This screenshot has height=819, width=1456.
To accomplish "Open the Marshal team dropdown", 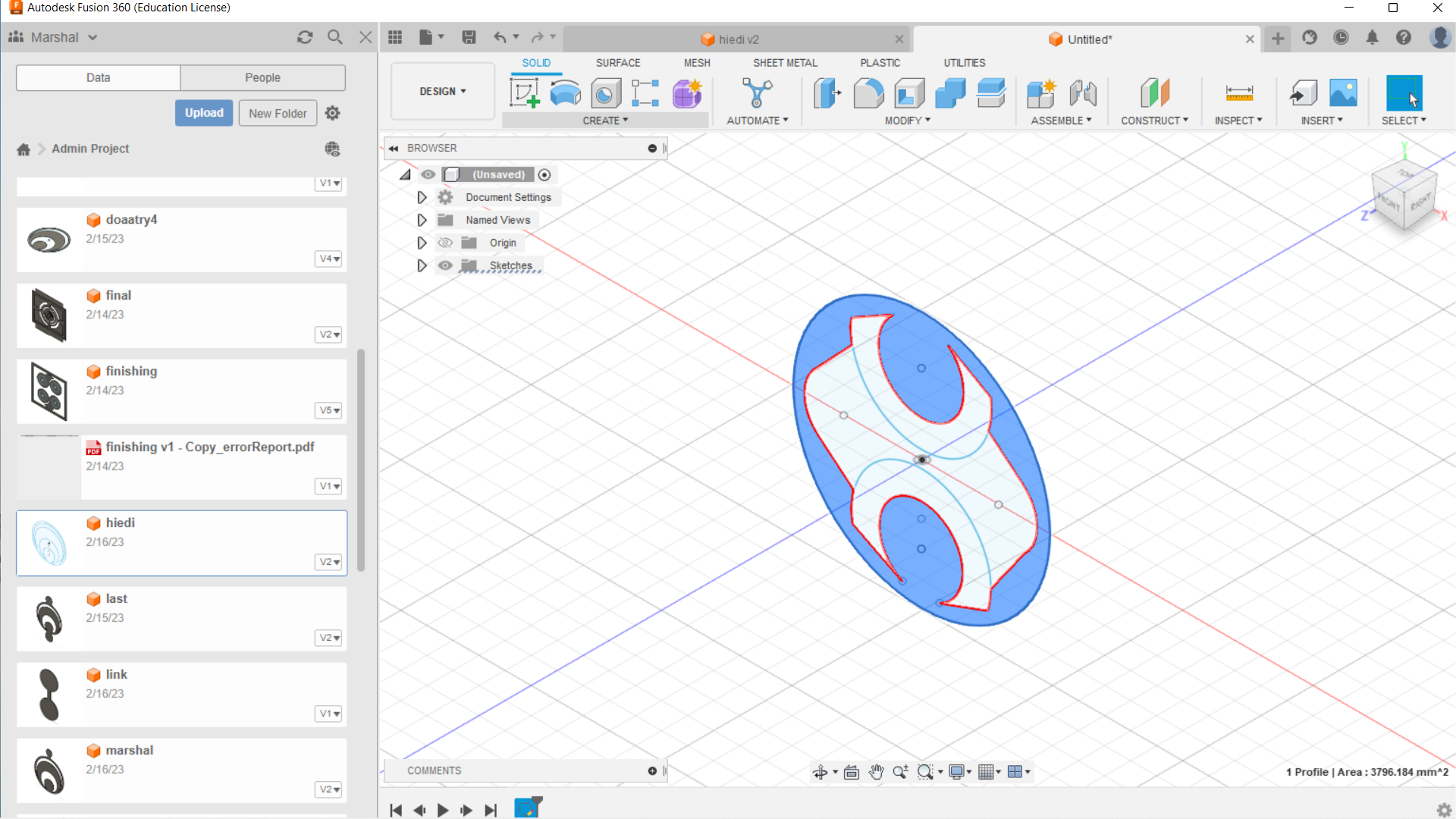I will 53,37.
